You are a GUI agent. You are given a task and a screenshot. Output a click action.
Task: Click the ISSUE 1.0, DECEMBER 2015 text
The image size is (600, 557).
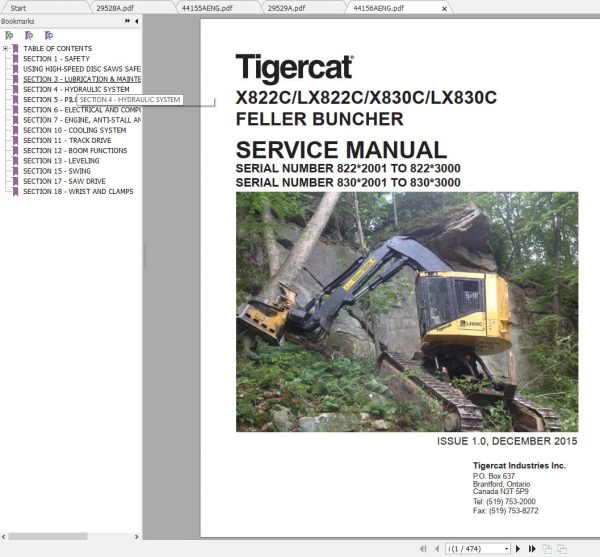[x=507, y=441]
